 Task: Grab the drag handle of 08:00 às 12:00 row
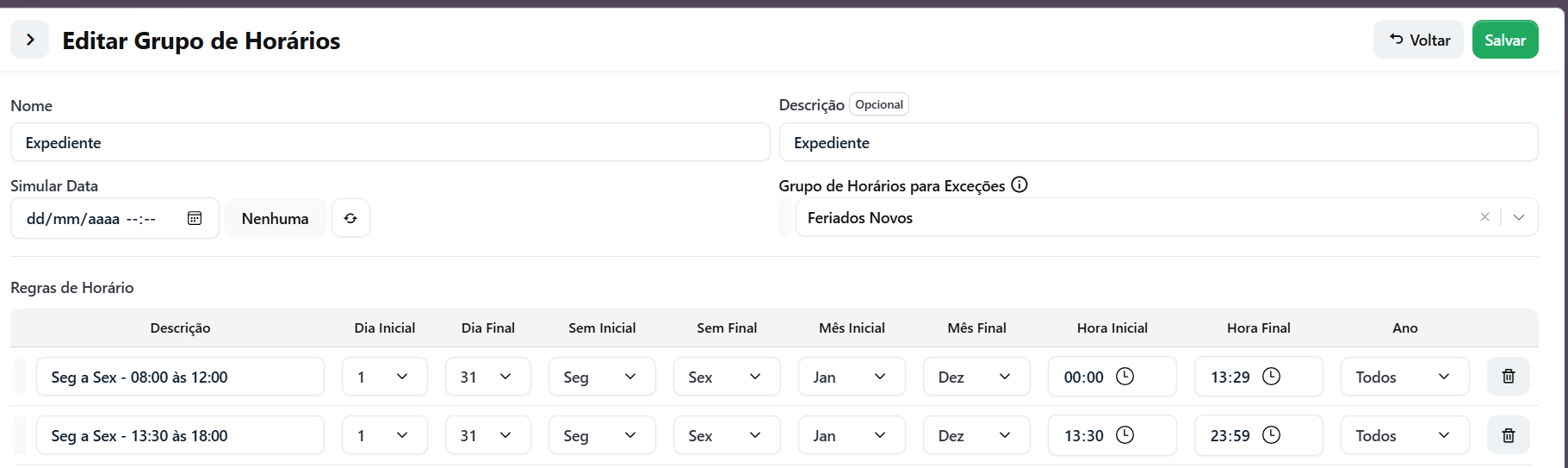pyautogui.click(x=19, y=377)
